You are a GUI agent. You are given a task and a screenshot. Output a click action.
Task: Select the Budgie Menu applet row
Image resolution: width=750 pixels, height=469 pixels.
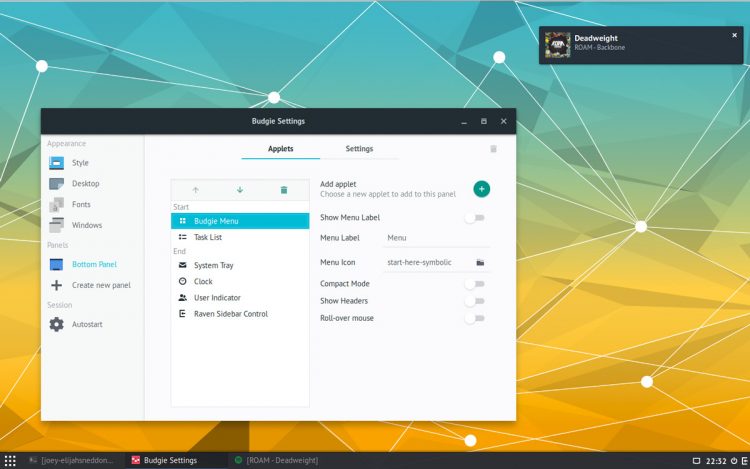point(240,221)
